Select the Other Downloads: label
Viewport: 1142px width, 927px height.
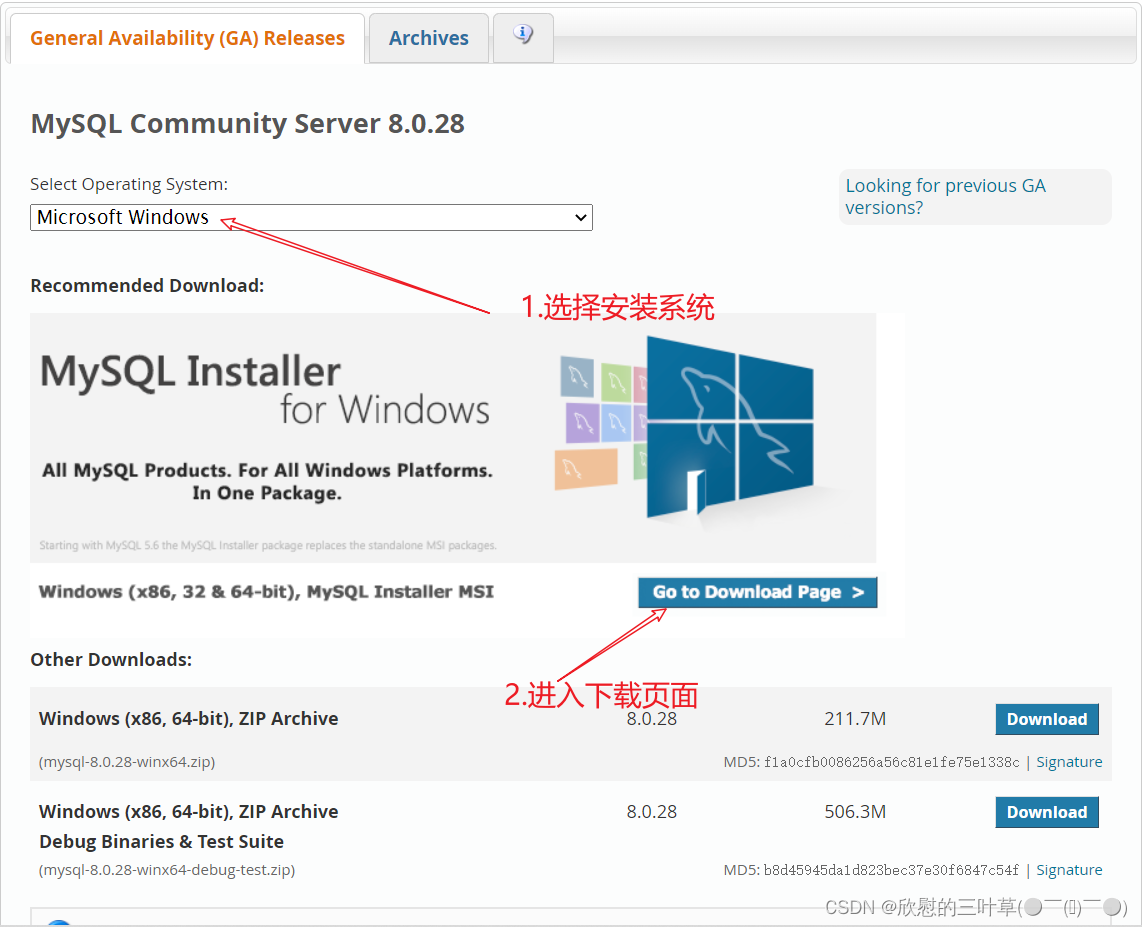[111, 659]
